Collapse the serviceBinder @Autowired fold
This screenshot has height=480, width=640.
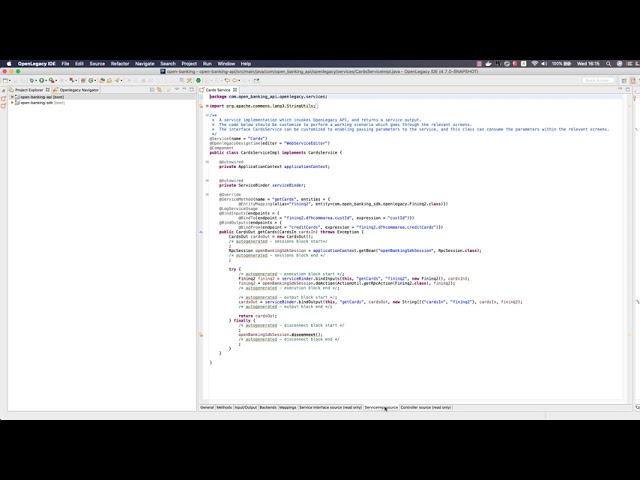click(x=207, y=180)
